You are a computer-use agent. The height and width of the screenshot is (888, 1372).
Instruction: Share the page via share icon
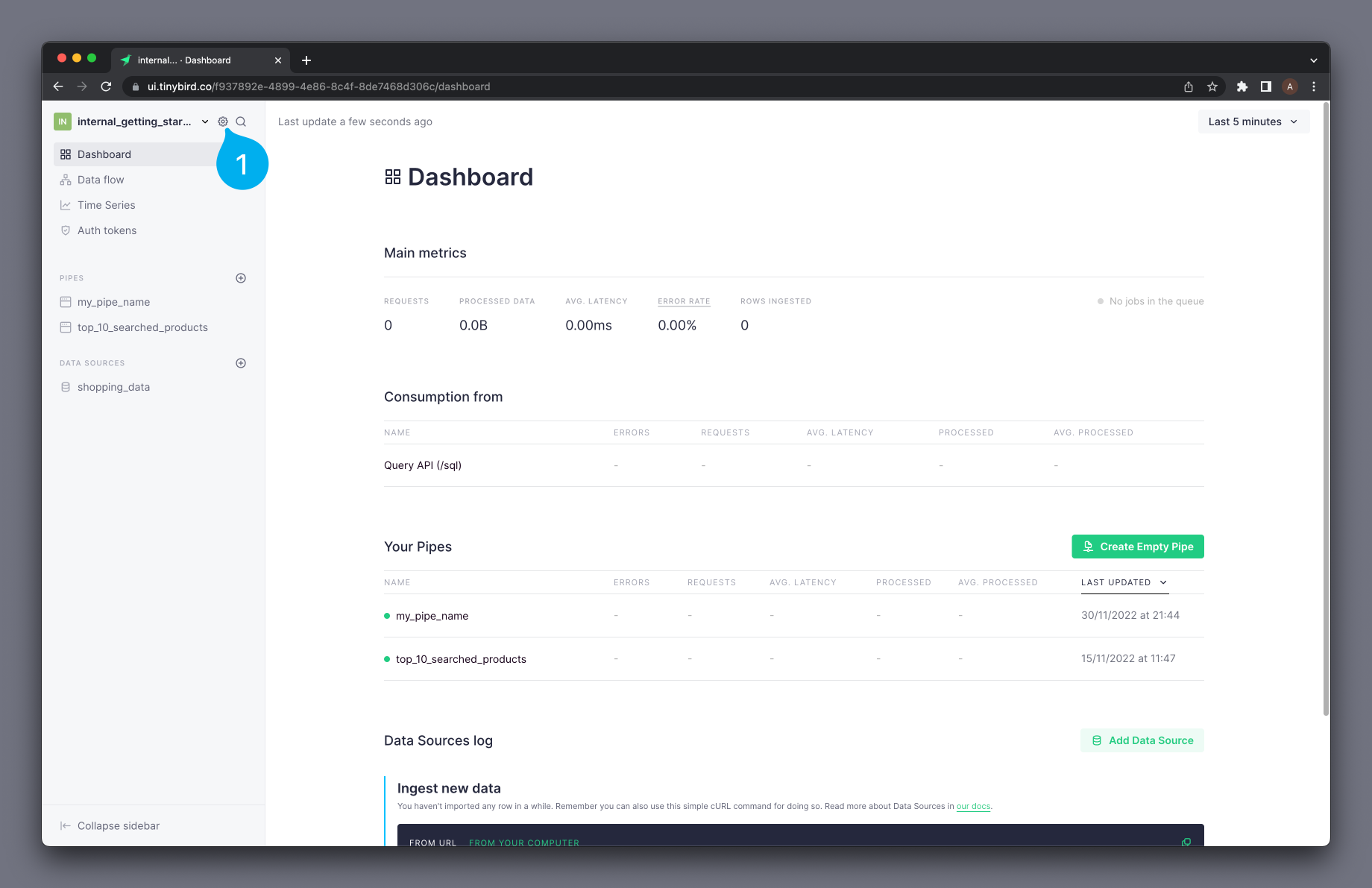point(1189,86)
